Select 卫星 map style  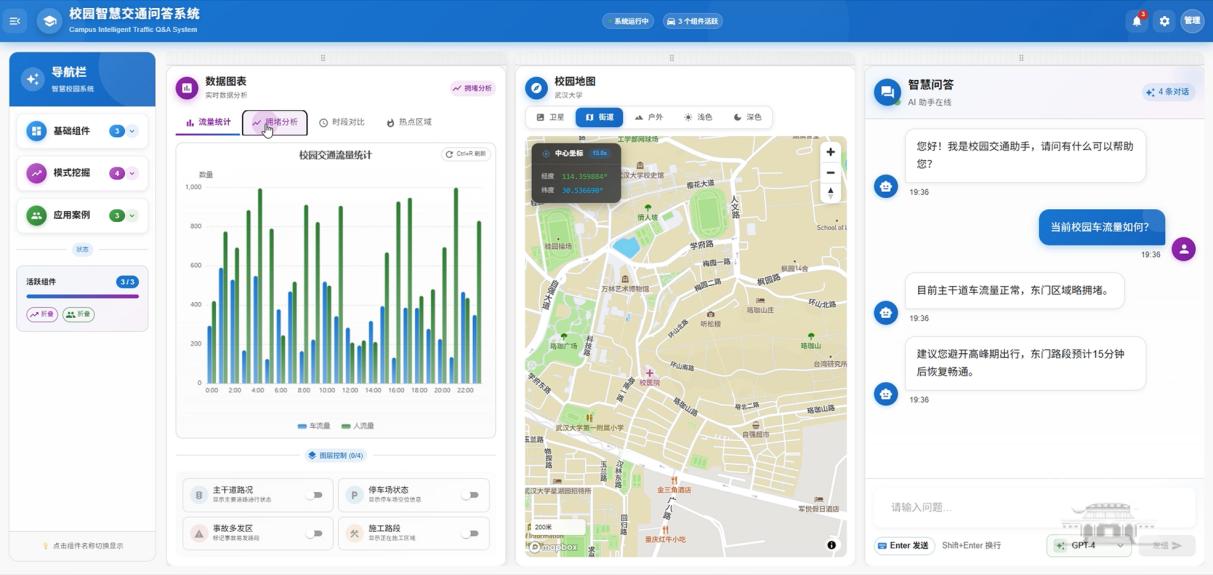point(551,117)
